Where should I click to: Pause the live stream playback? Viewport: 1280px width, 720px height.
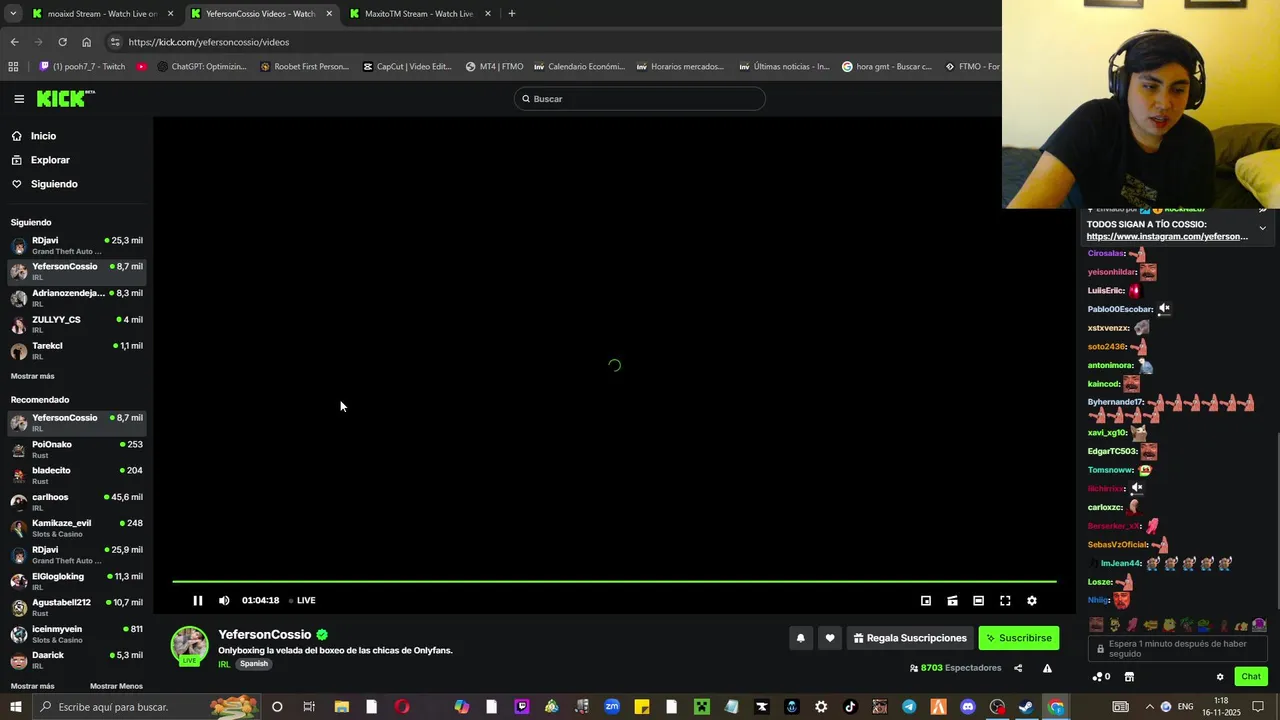pyautogui.click(x=198, y=600)
